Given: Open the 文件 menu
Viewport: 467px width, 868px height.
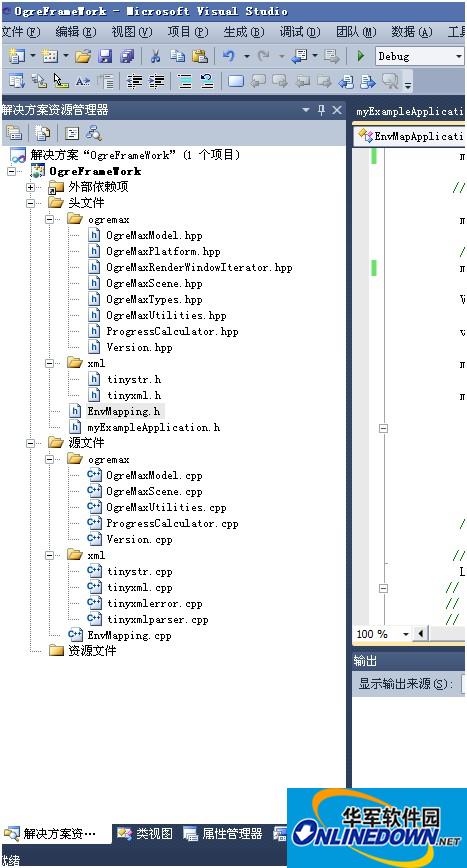Looking at the screenshot, I should (22, 32).
